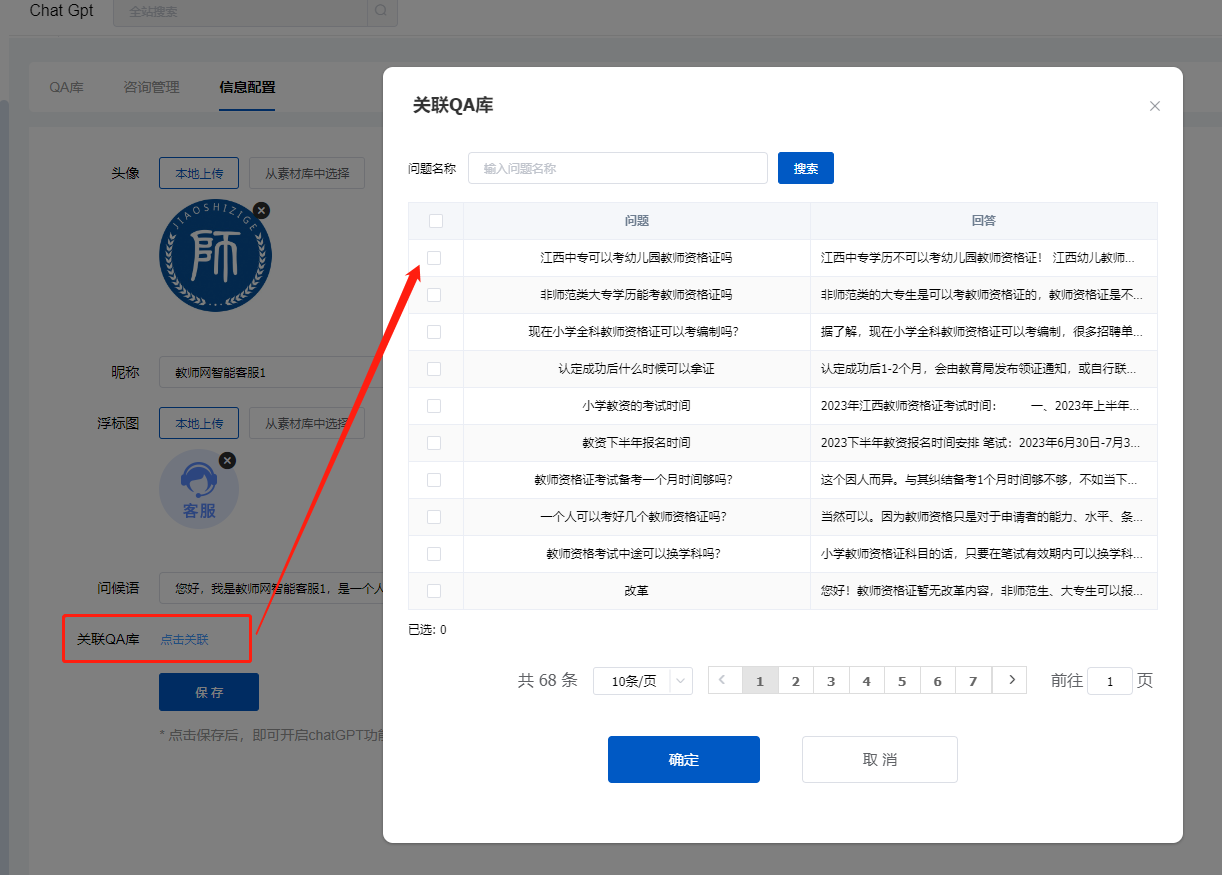
Task: Click the 客服 float icon thumbnail
Action: point(199,490)
